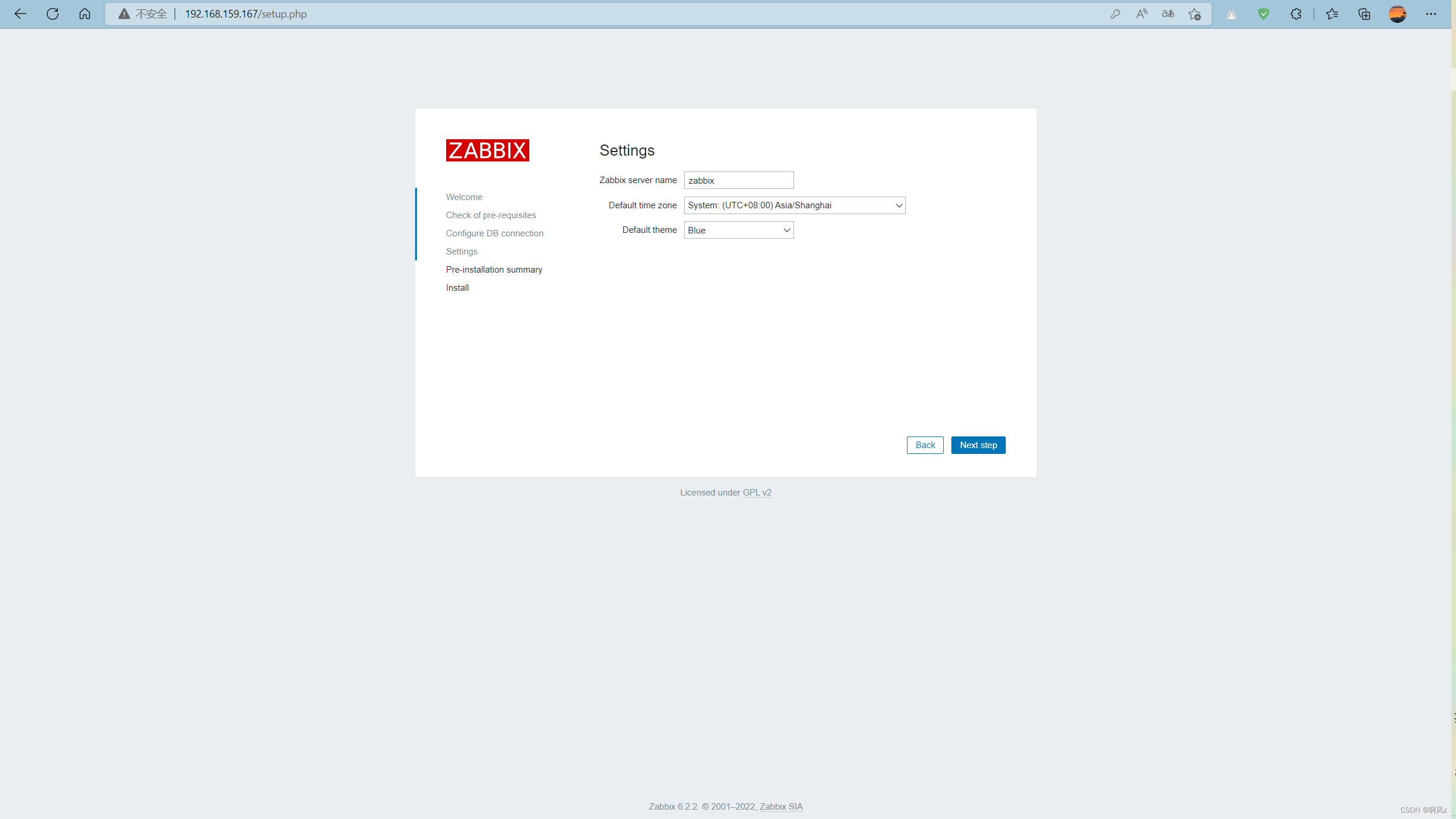Click the browser back arrow
Viewport: 1456px width, 819px height.
[x=20, y=14]
